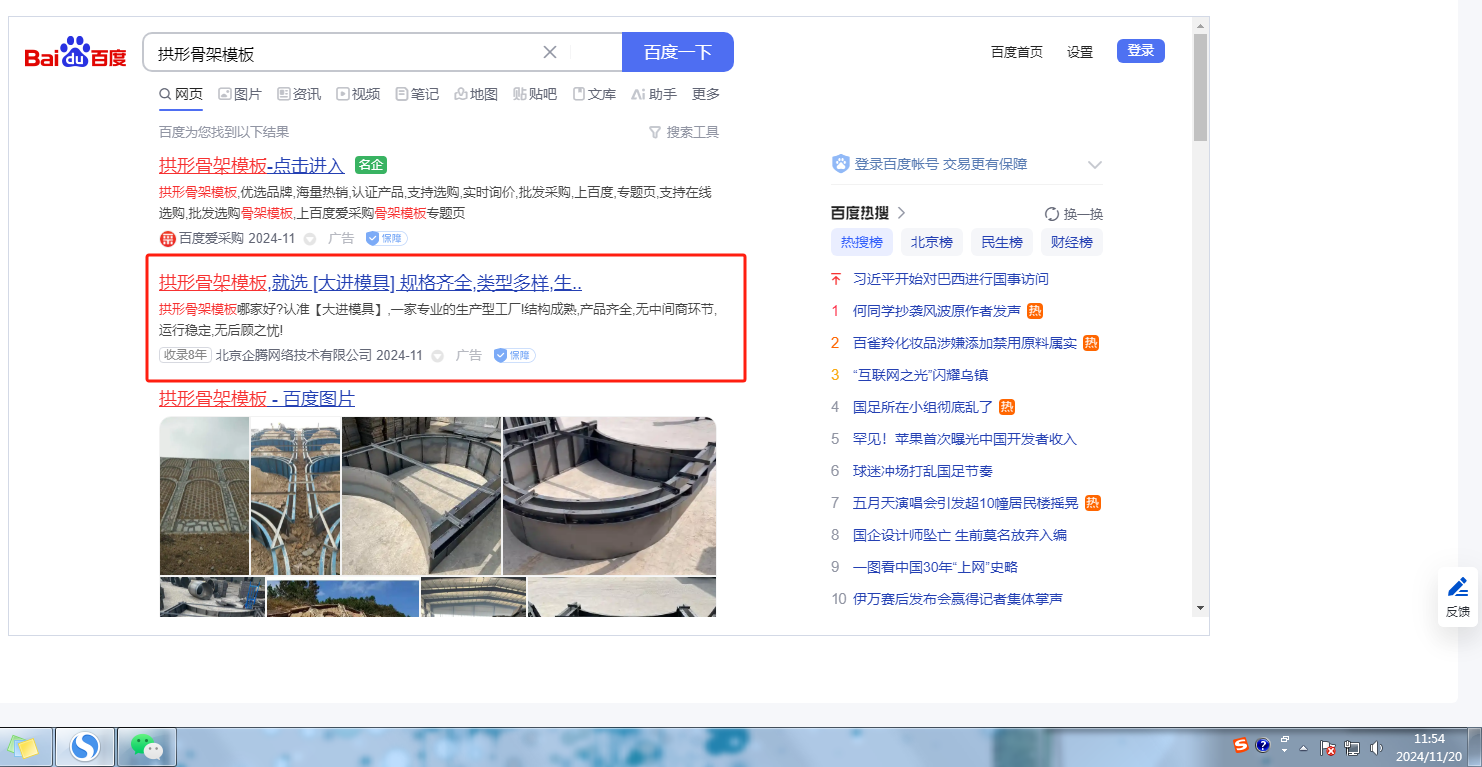Click the volume speaker tray icon

(1377, 747)
